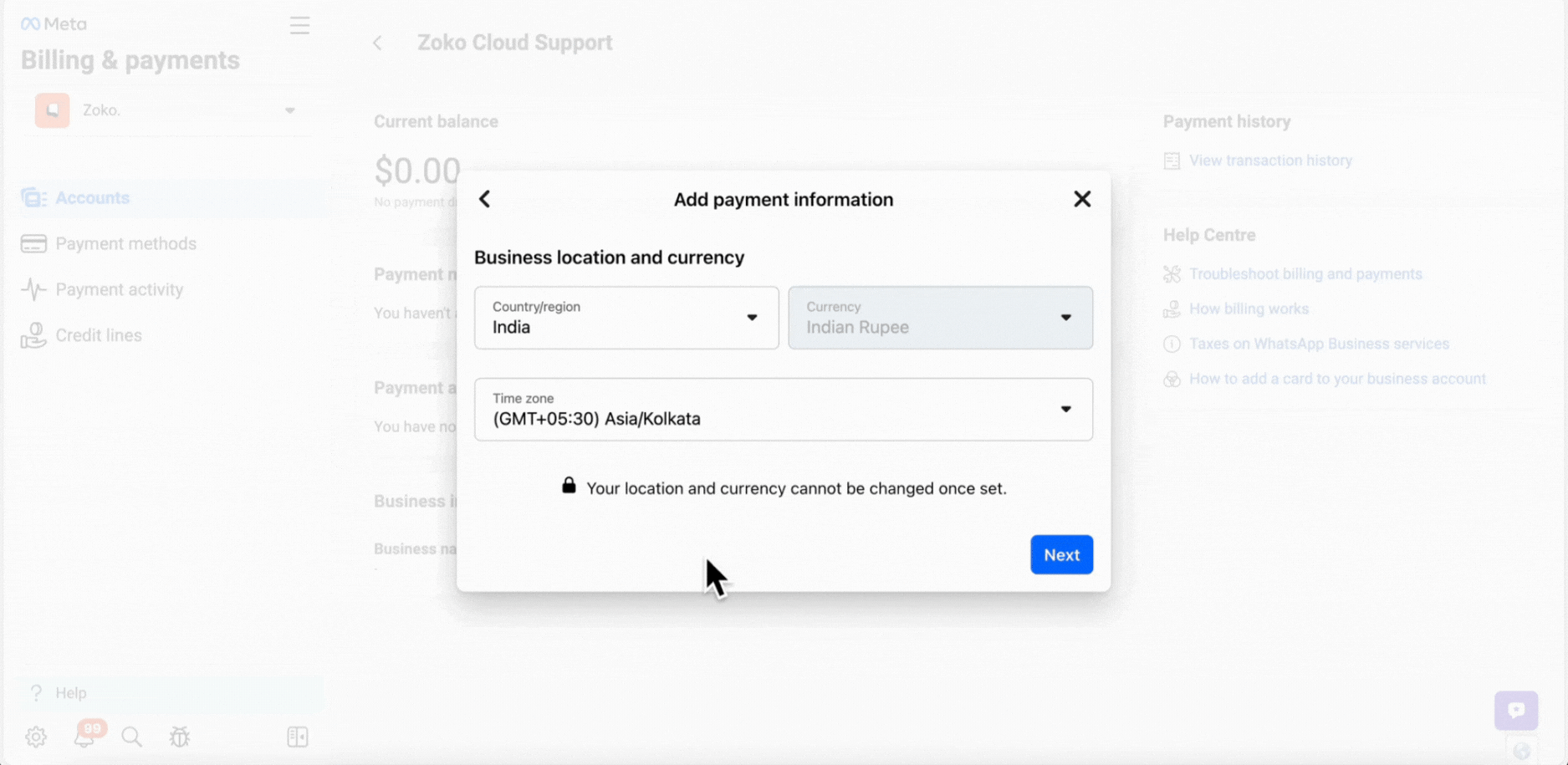Go back using dialog's left arrow
This screenshot has width=1568, height=765.
point(484,199)
